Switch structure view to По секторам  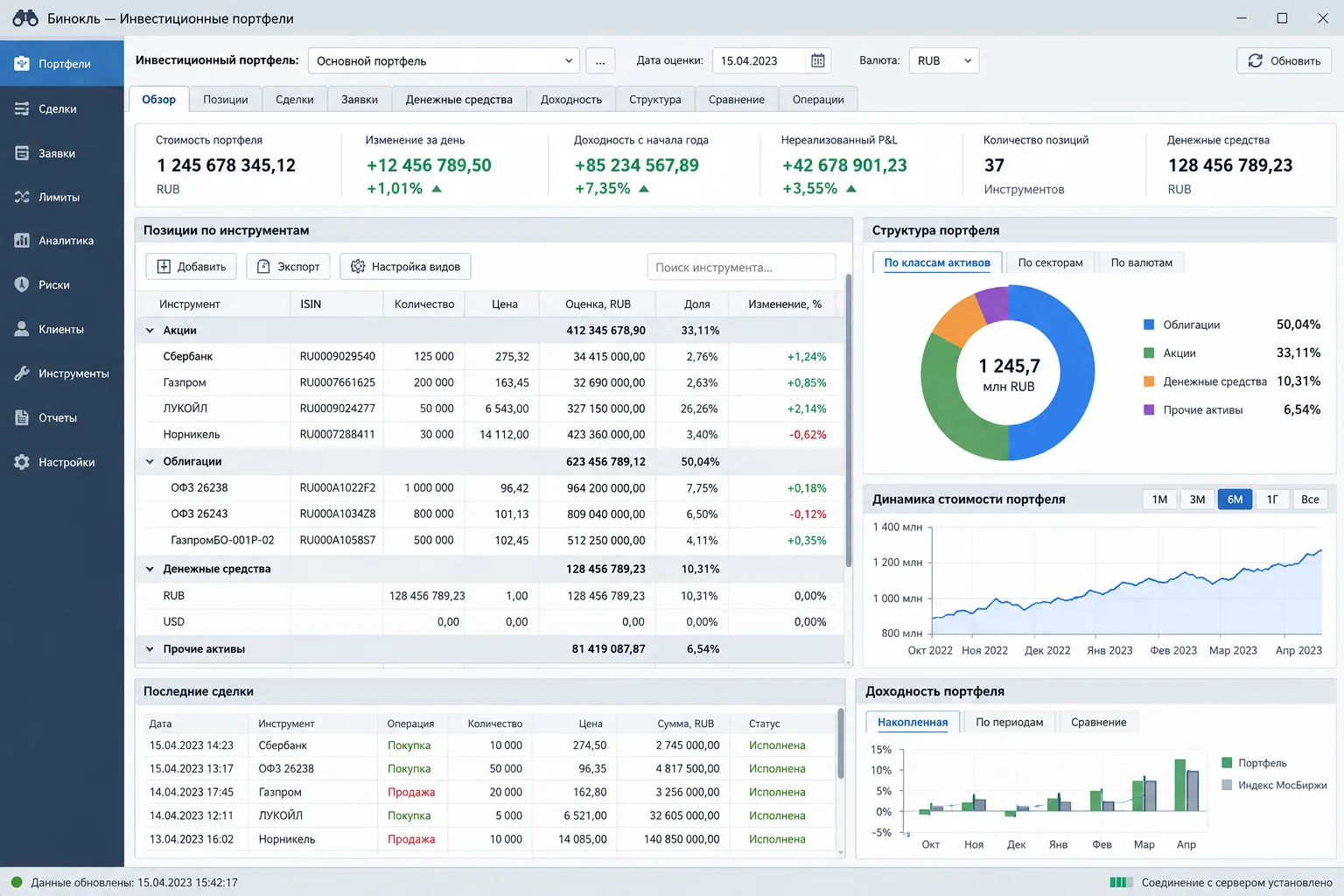tap(1050, 262)
